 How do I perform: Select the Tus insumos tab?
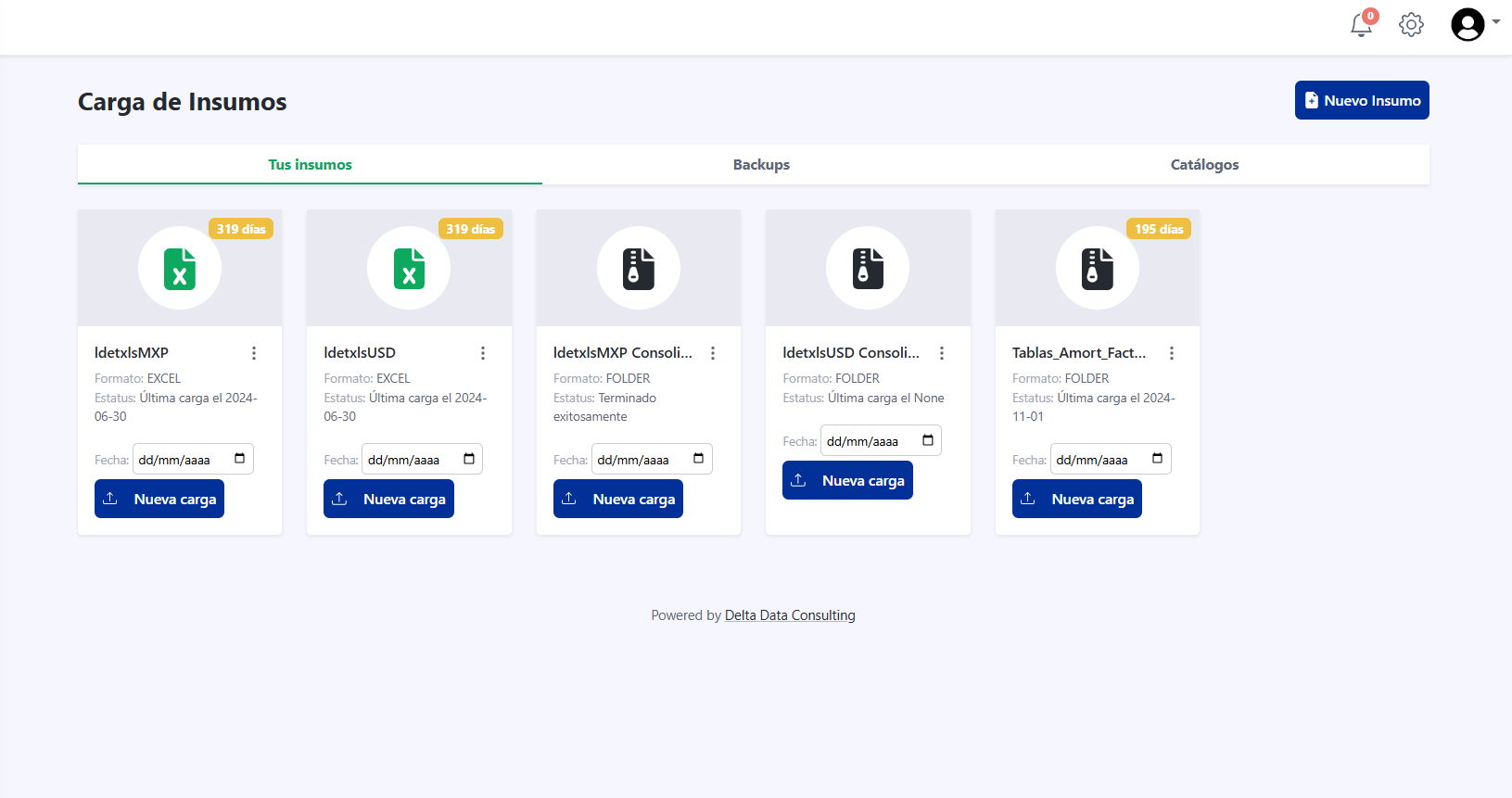(x=310, y=165)
